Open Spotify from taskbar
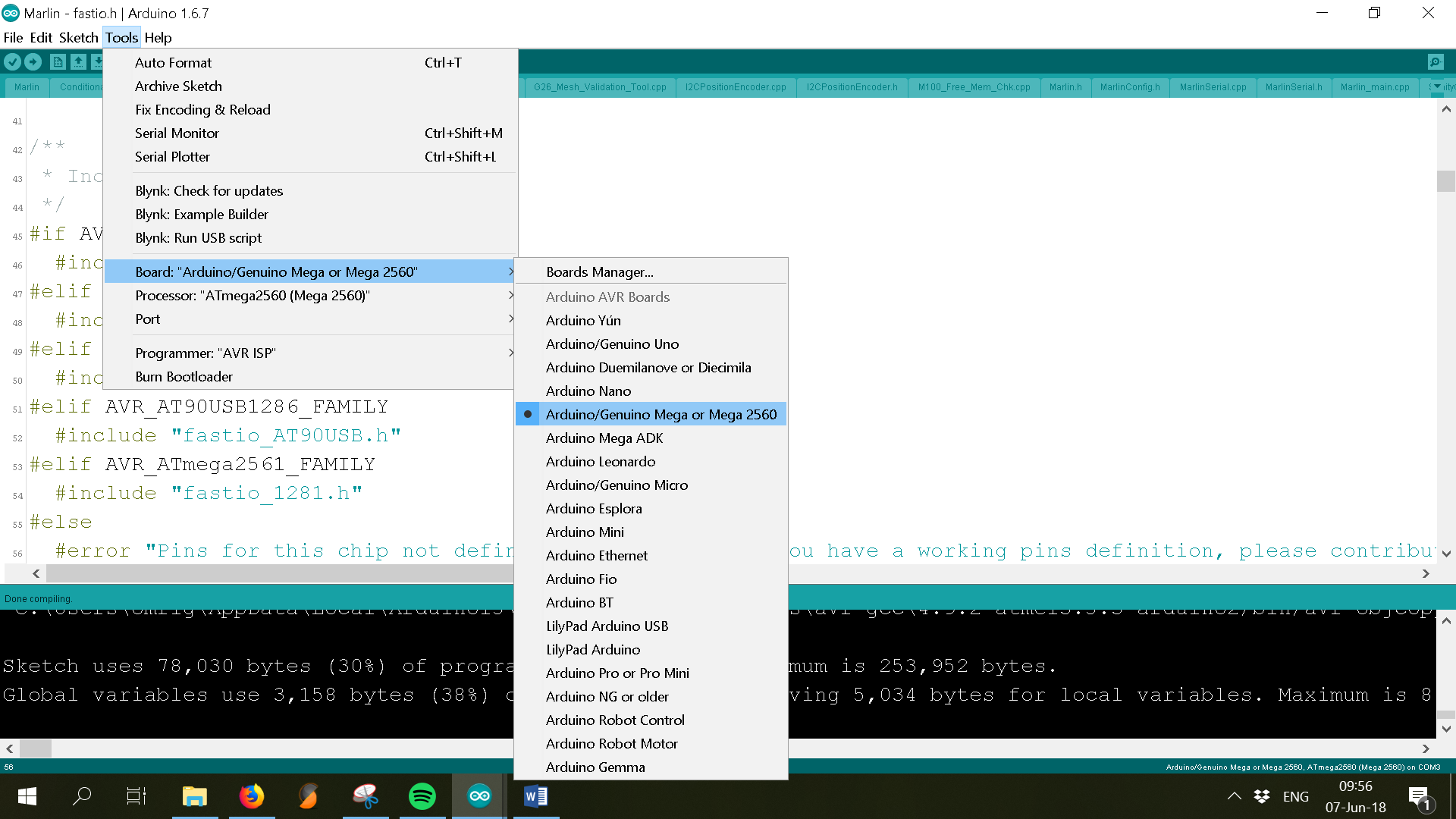The image size is (1456, 819). [422, 796]
